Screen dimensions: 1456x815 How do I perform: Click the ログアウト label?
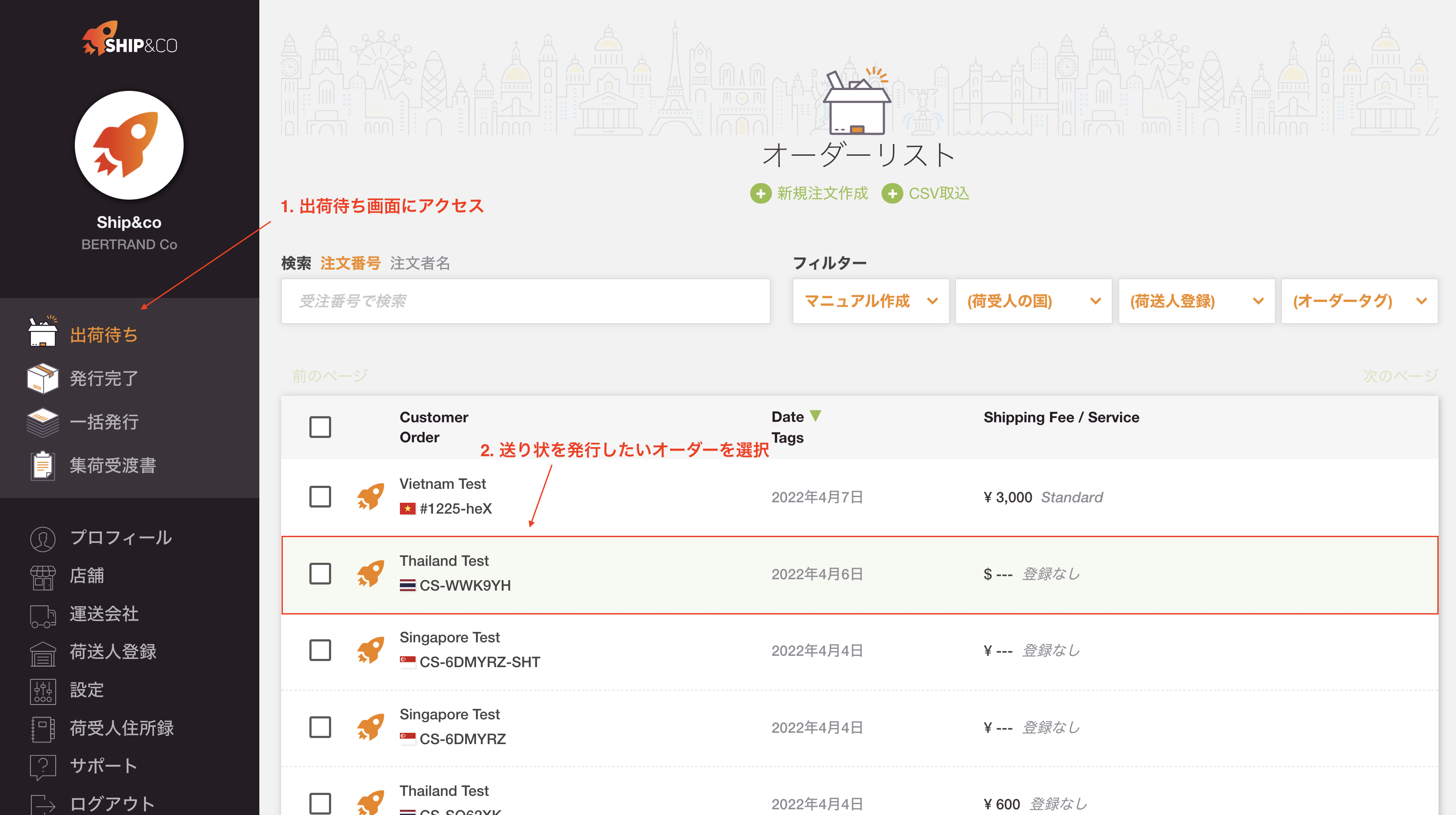[112, 804]
